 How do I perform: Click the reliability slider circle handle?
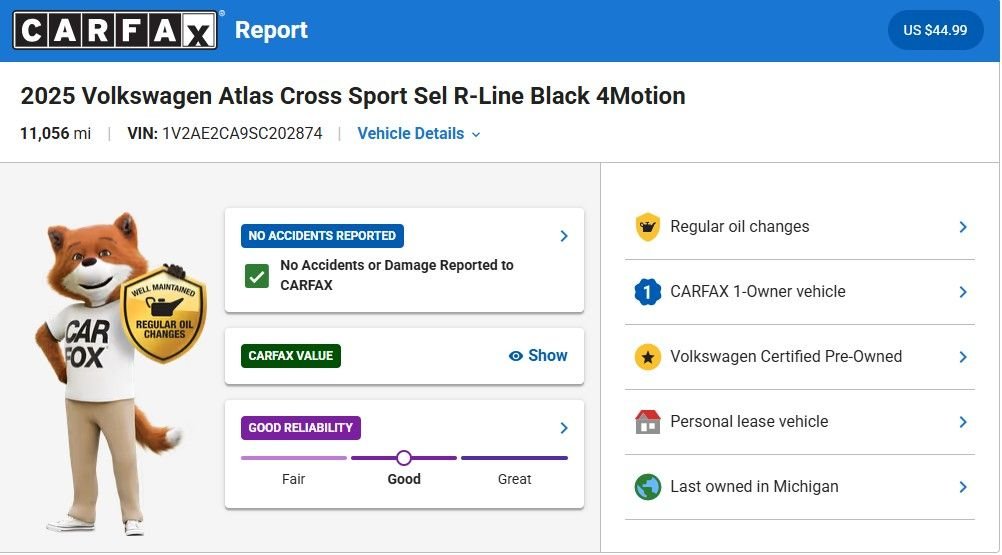pyautogui.click(x=404, y=458)
